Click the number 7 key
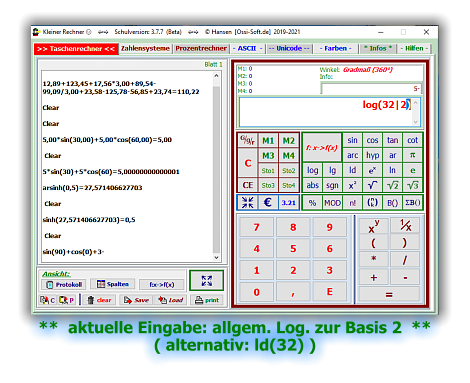 click(x=256, y=227)
